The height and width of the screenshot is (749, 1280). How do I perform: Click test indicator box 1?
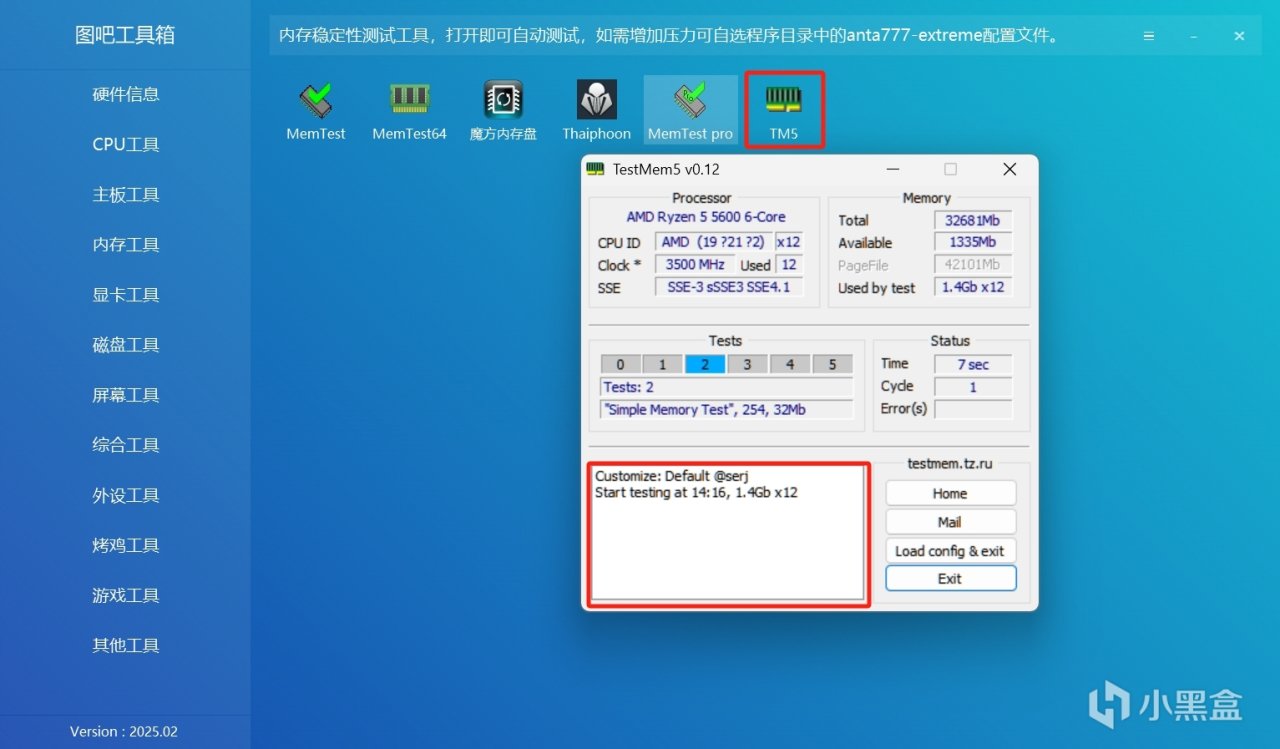tap(663, 364)
